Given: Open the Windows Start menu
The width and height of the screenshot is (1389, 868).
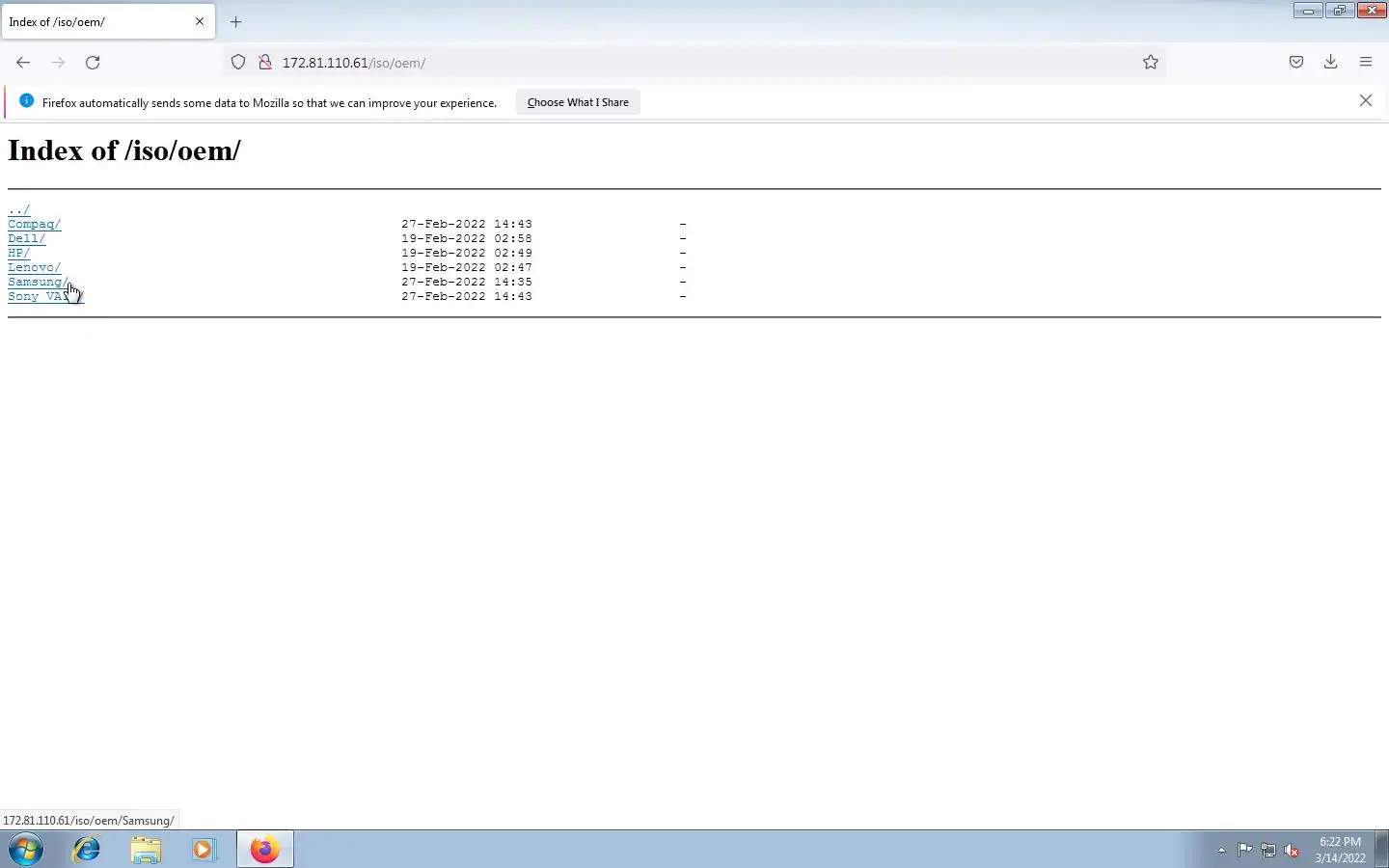Looking at the screenshot, I should [x=26, y=850].
